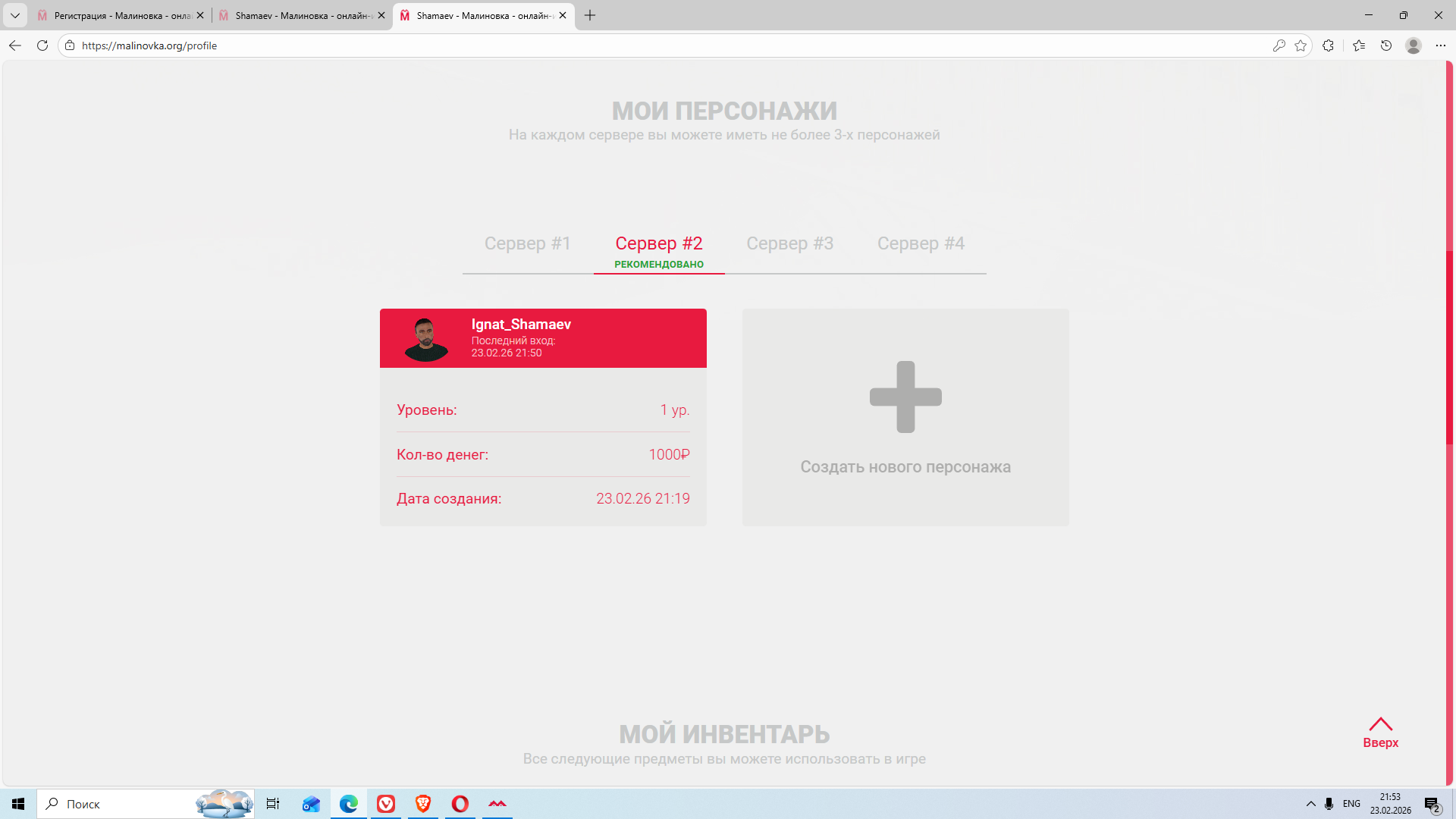Show hidden system tray icons chevron
The height and width of the screenshot is (819, 1456).
click(1310, 804)
